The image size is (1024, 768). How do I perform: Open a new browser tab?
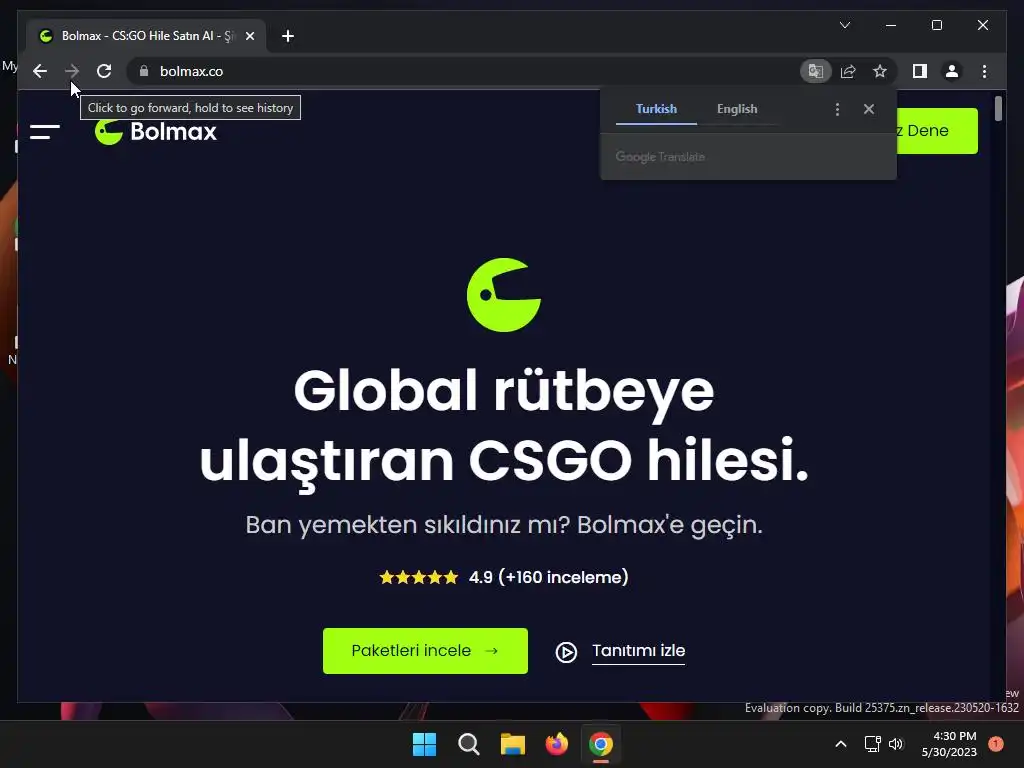point(288,36)
